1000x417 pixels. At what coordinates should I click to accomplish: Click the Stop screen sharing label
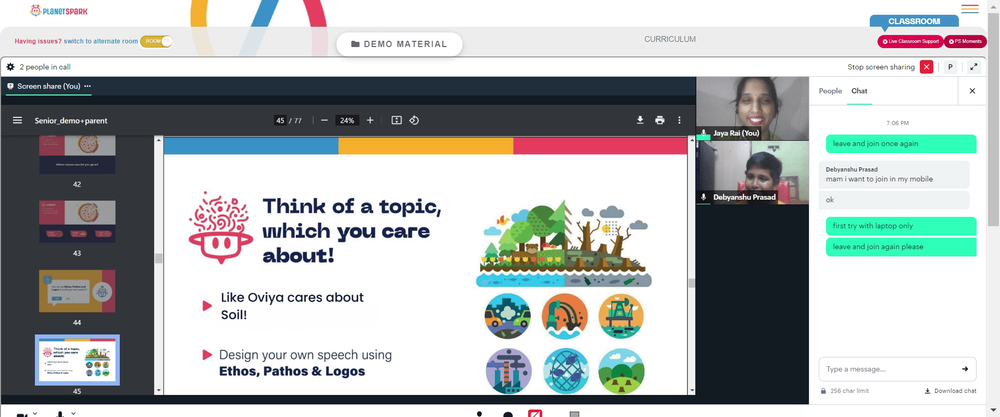pyautogui.click(x=881, y=67)
